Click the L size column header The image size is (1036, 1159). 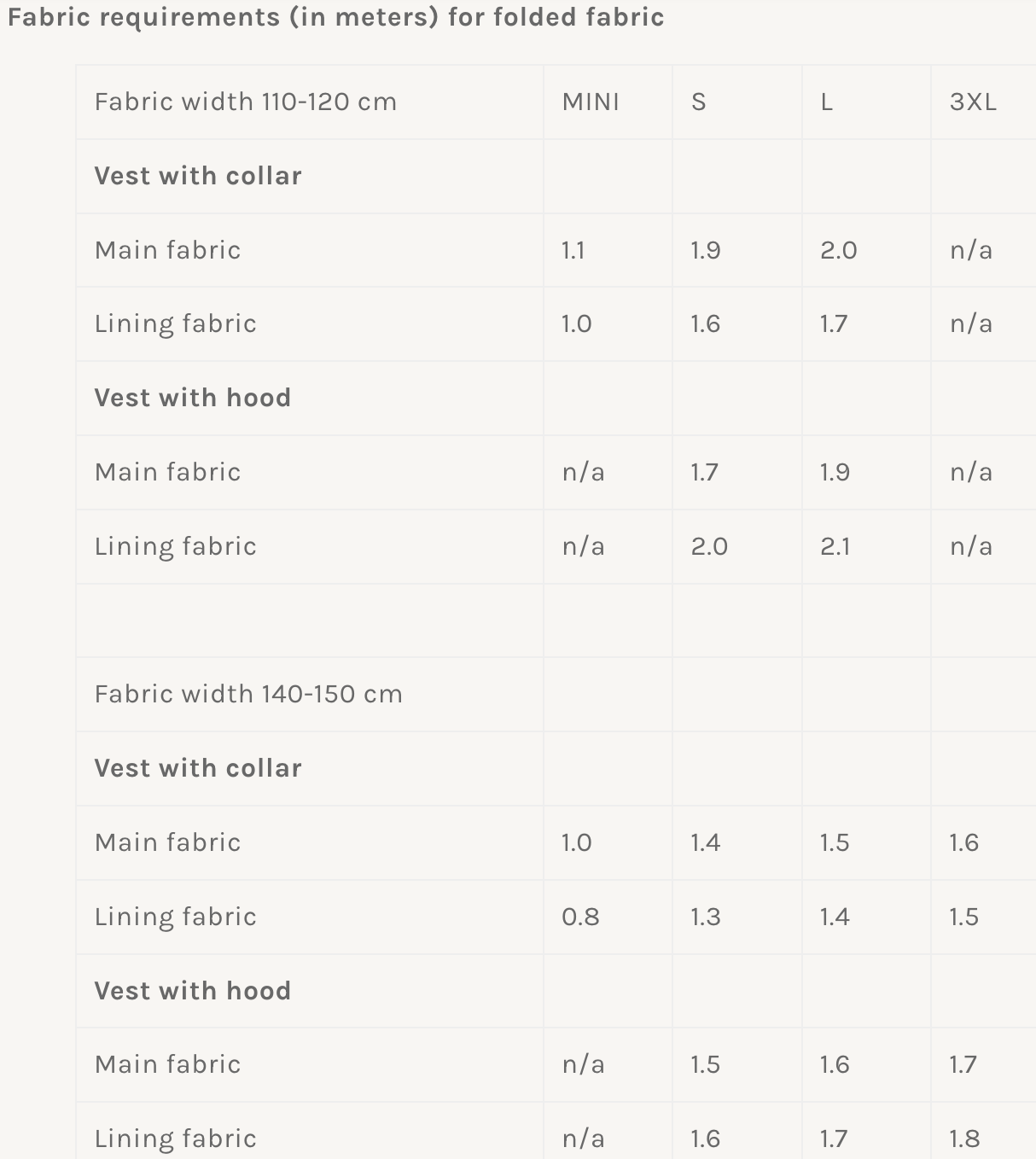coord(826,102)
